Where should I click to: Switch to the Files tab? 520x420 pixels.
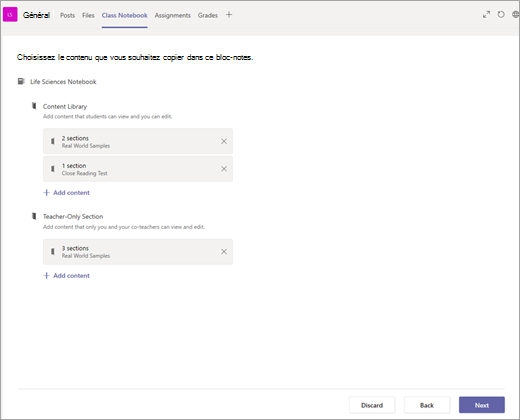point(88,15)
